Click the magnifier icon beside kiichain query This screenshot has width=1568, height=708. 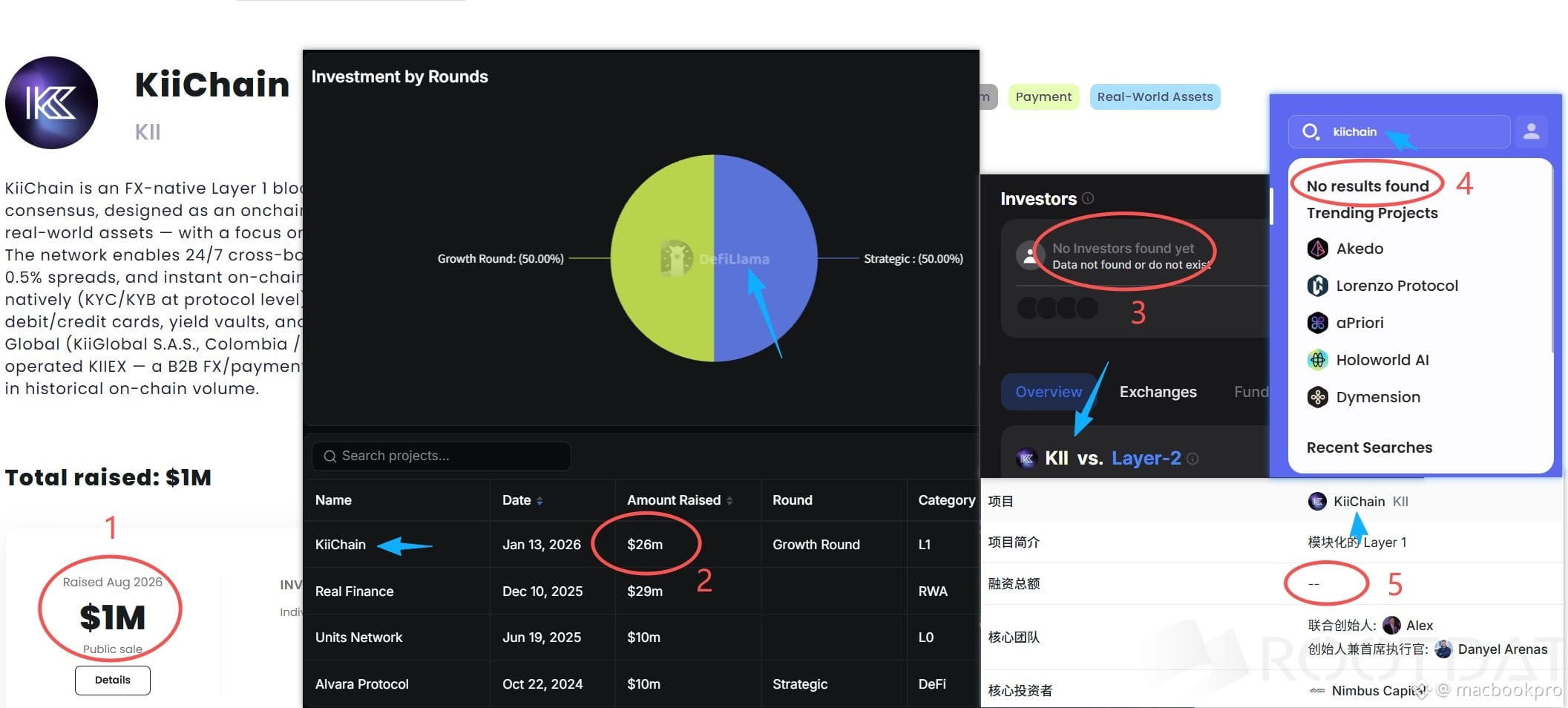(x=1311, y=132)
